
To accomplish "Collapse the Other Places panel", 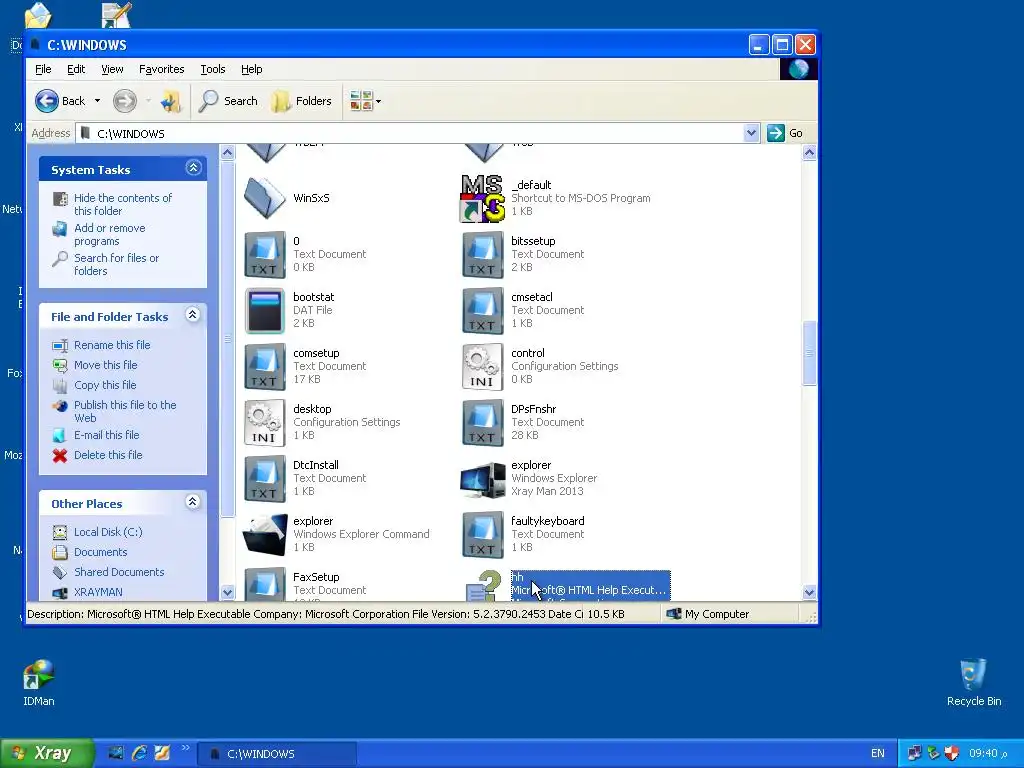I will coord(193,502).
